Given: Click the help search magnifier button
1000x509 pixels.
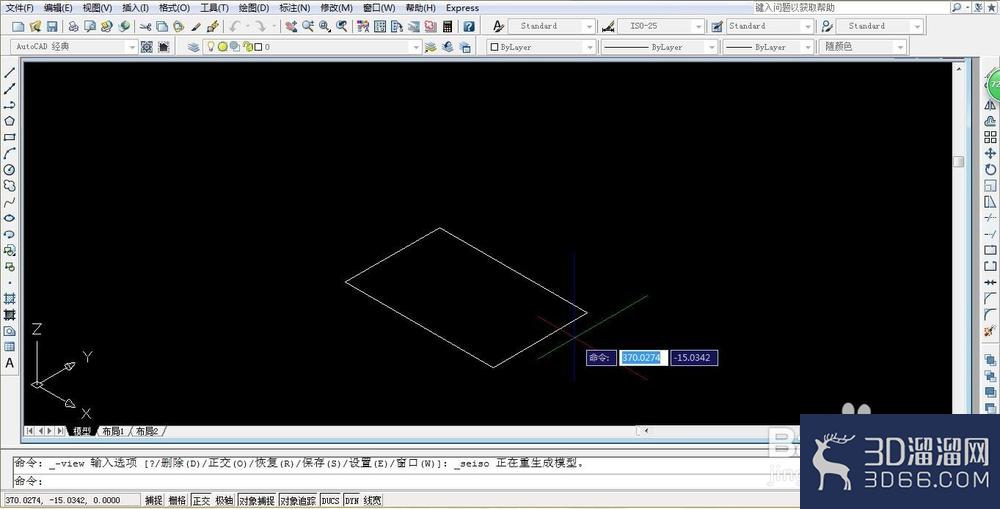Looking at the screenshot, I should [957, 8].
